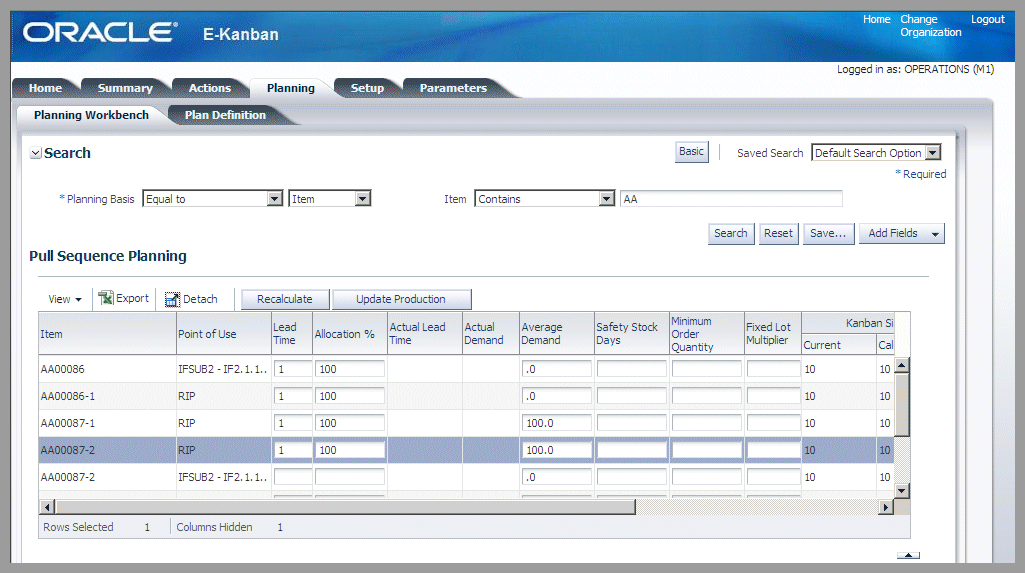This screenshot has width=1025, height=573.
Task: Collapse the Search section arrow
Action: click(36, 153)
